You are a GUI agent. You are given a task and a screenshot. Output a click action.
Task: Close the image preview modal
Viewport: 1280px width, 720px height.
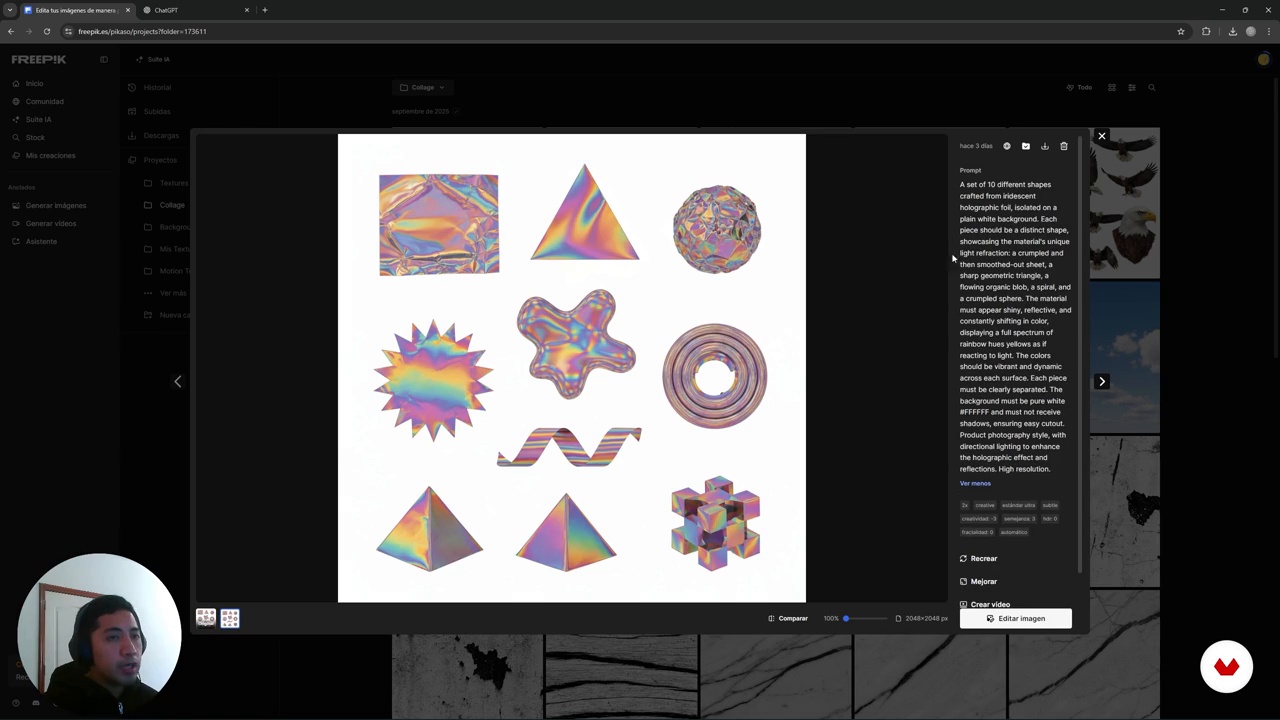(x=1102, y=136)
